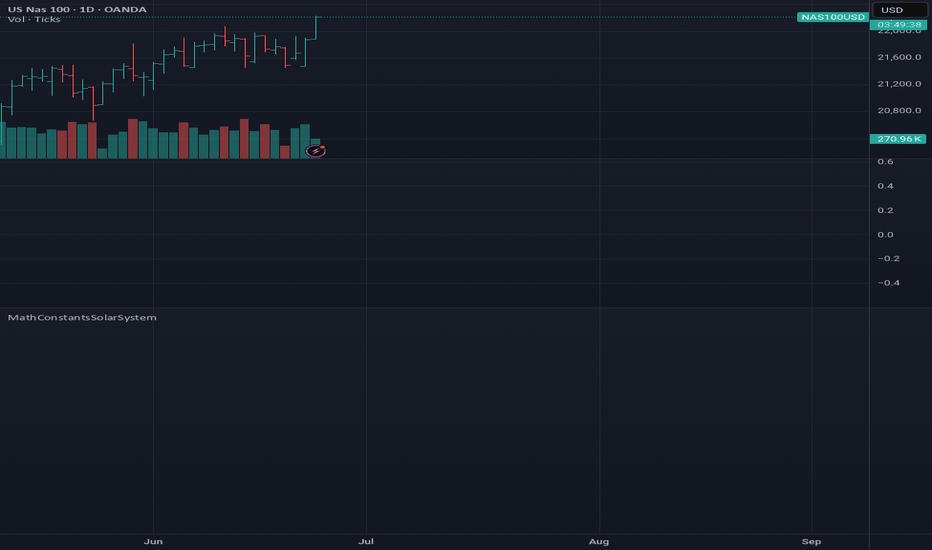The height and width of the screenshot is (550, 932).
Task: Click the Jul label on time axis
Action: 366,542
